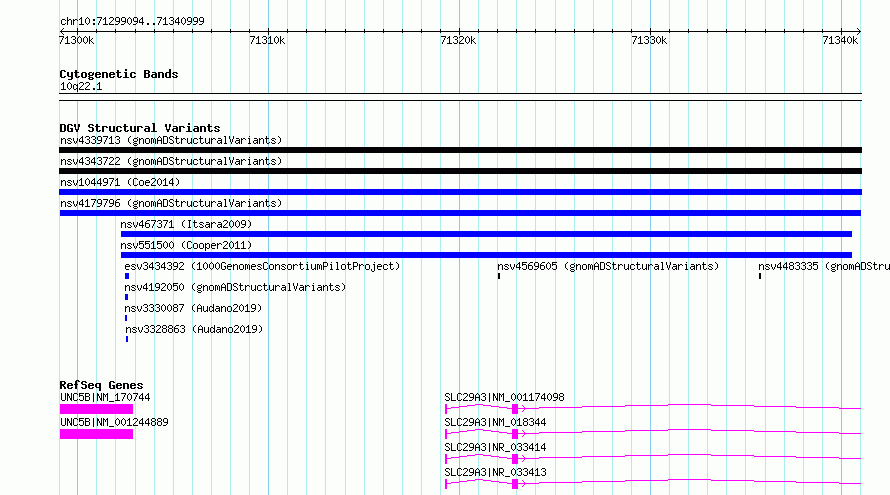Viewport: 890px width, 495px height.
Task: Open gene label UNC5B|NM_170744
Action: coord(105,397)
